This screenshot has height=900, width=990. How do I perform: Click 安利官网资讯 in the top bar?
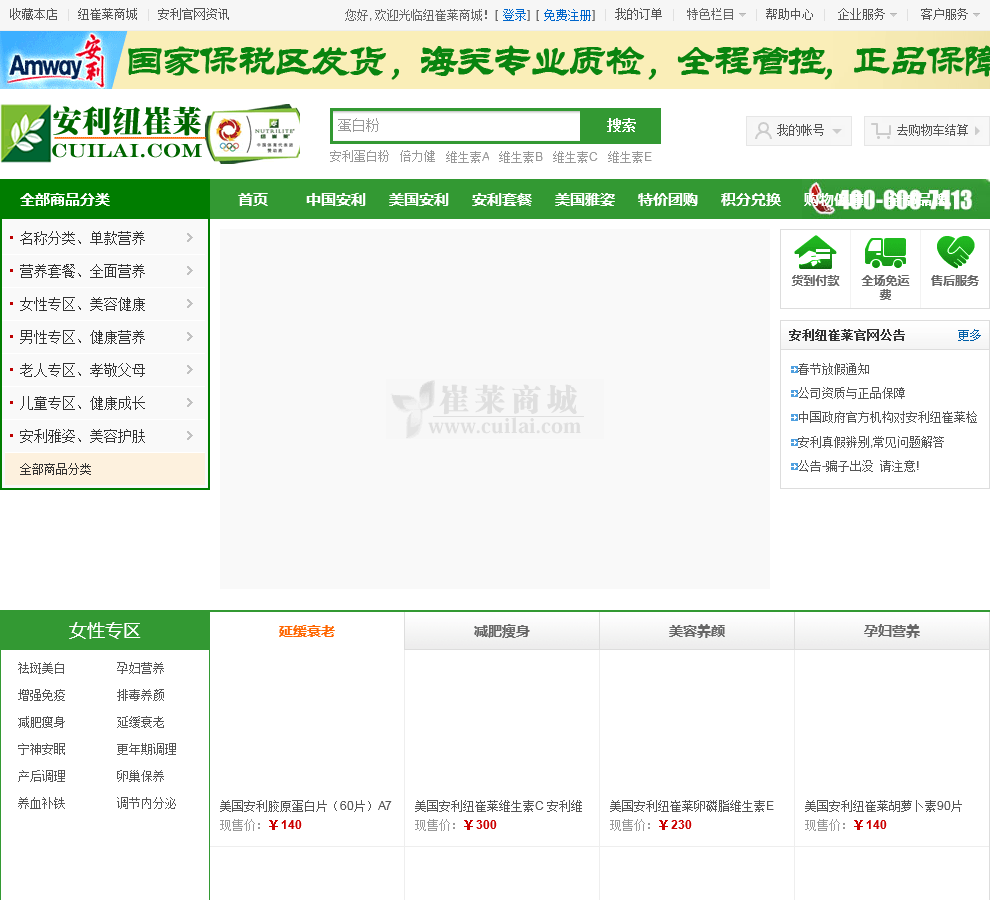click(x=193, y=15)
